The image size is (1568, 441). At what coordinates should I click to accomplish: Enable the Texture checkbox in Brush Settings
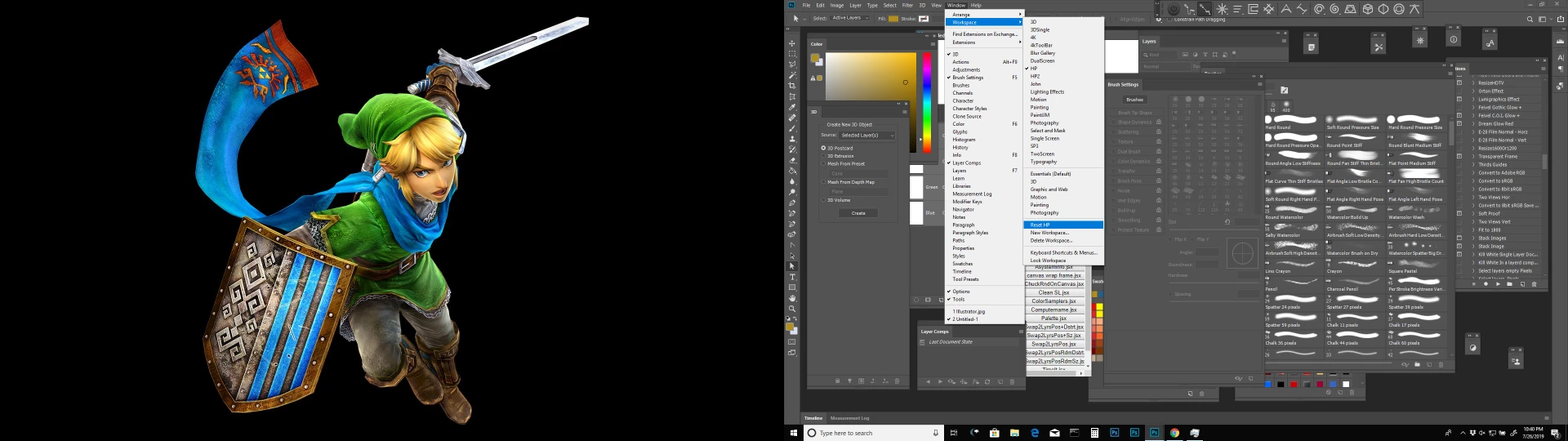(x=1113, y=142)
